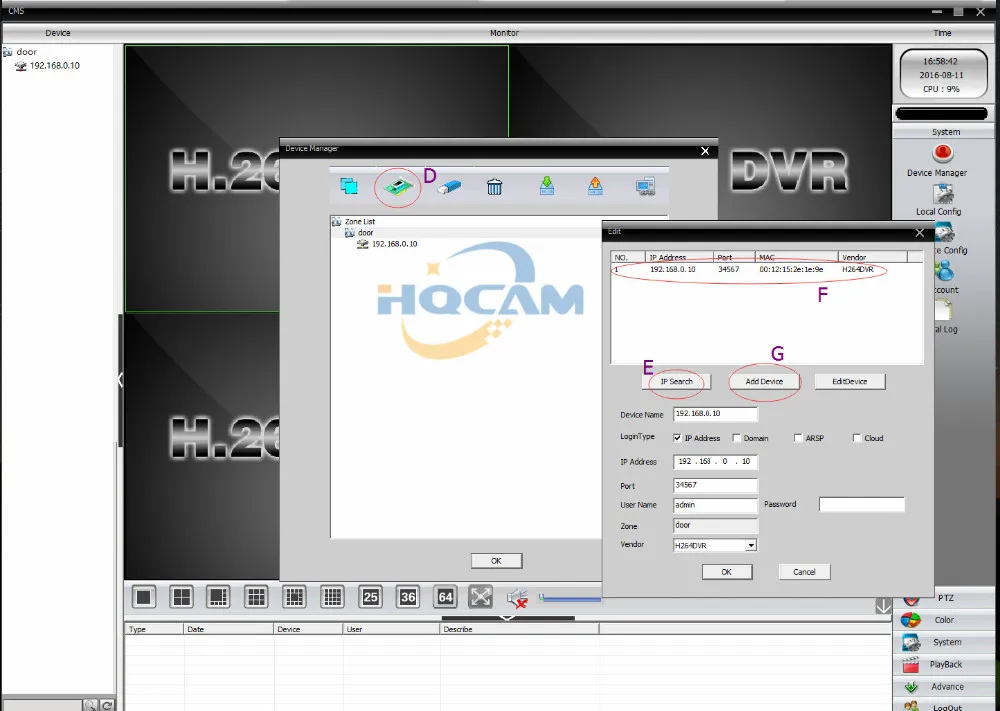1000x711 pixels.
Task: Click the down arrow beside event log
Action: point(883,606)
